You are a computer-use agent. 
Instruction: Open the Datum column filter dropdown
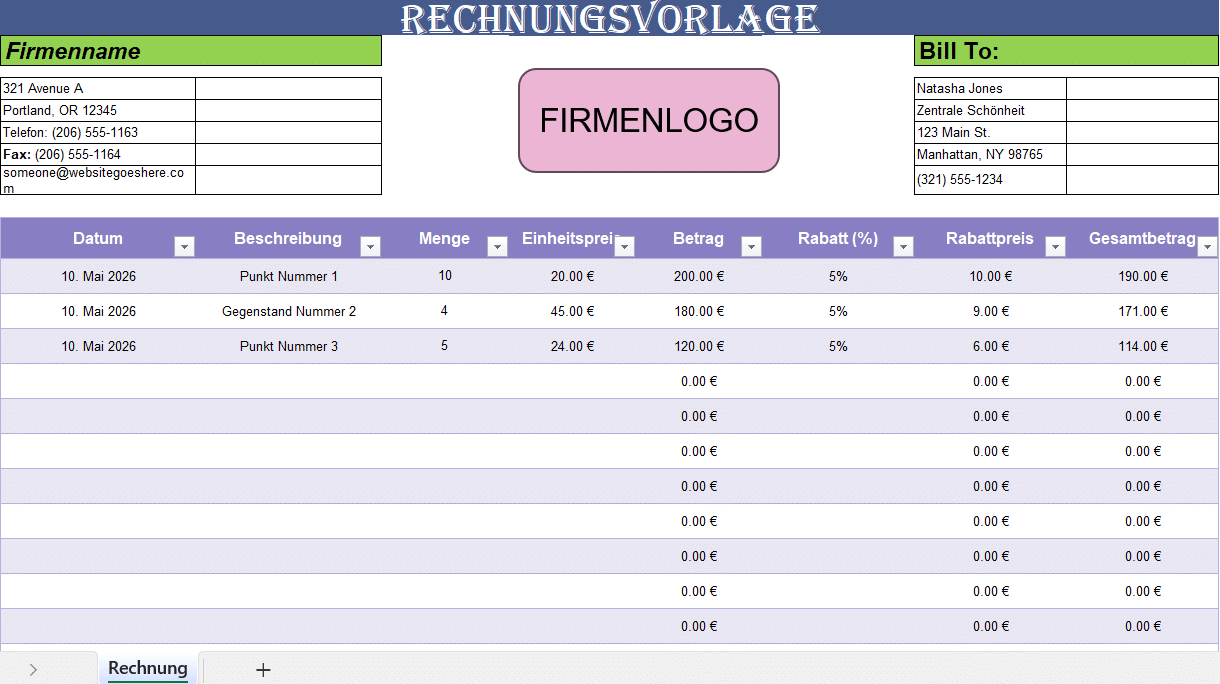(184, 244)
